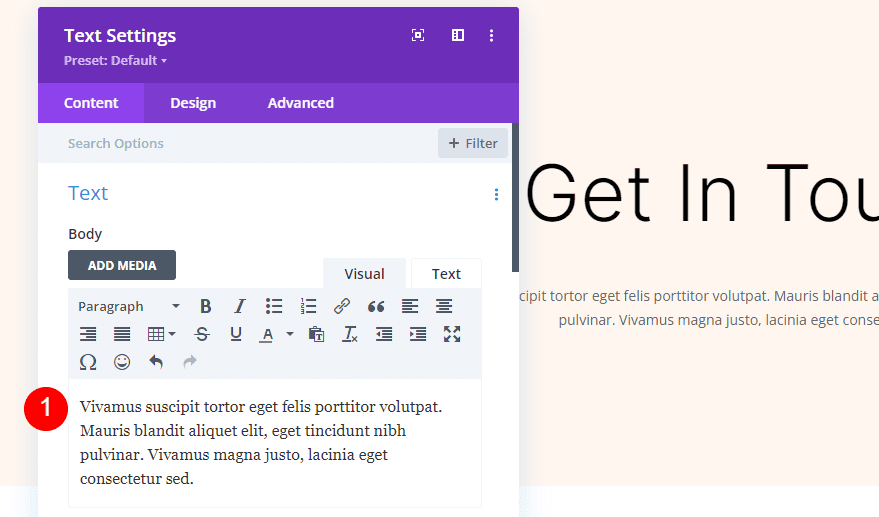This screenshot has height=517, width=879.
Task: Toggle bold formatting in editor toolbar
Action: pyautogui.click(x=206, y=306)
